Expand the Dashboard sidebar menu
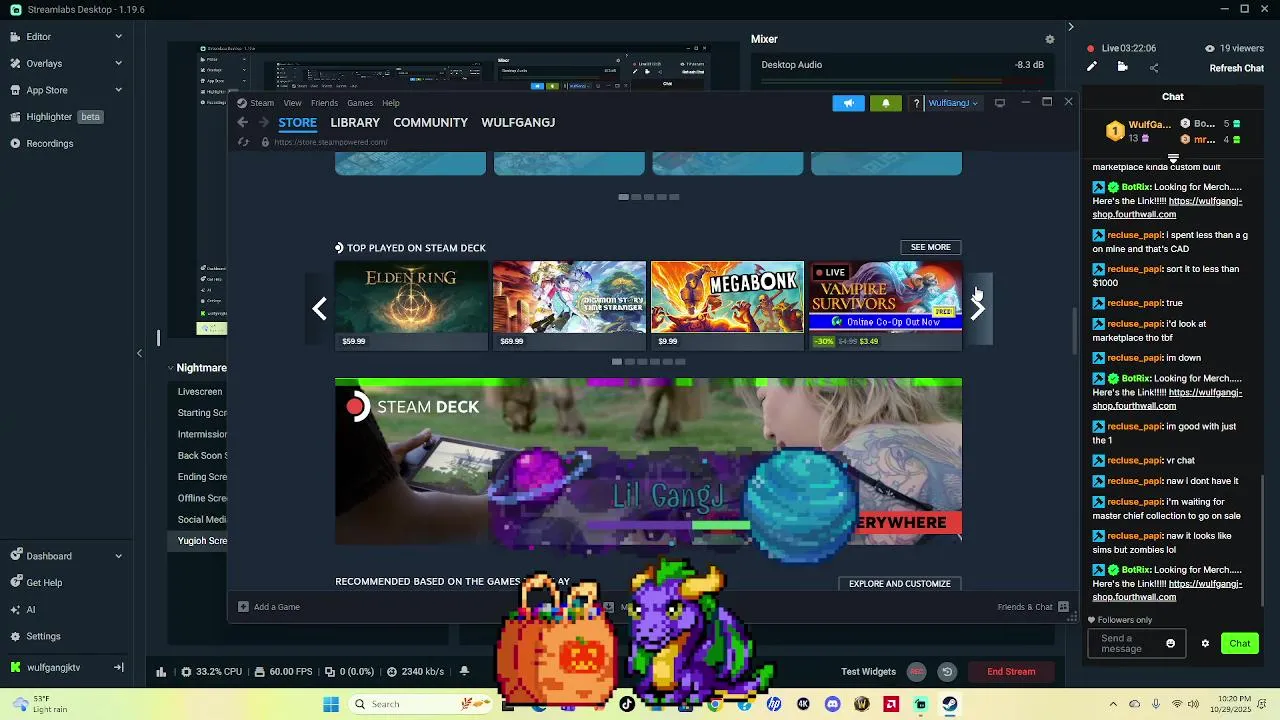The image size is (1280, 720). point(118,556)
